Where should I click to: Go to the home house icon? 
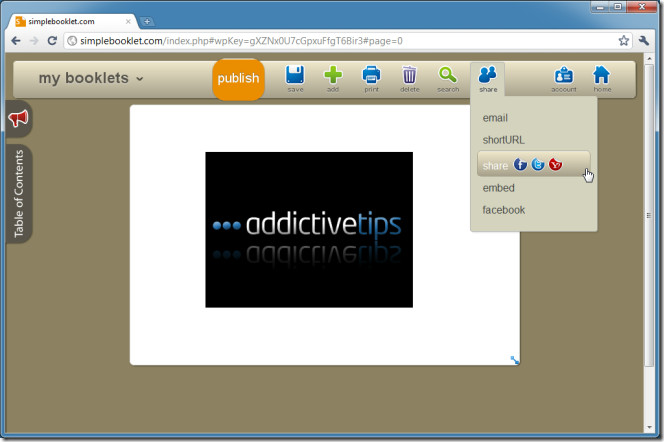pos(601,75)
